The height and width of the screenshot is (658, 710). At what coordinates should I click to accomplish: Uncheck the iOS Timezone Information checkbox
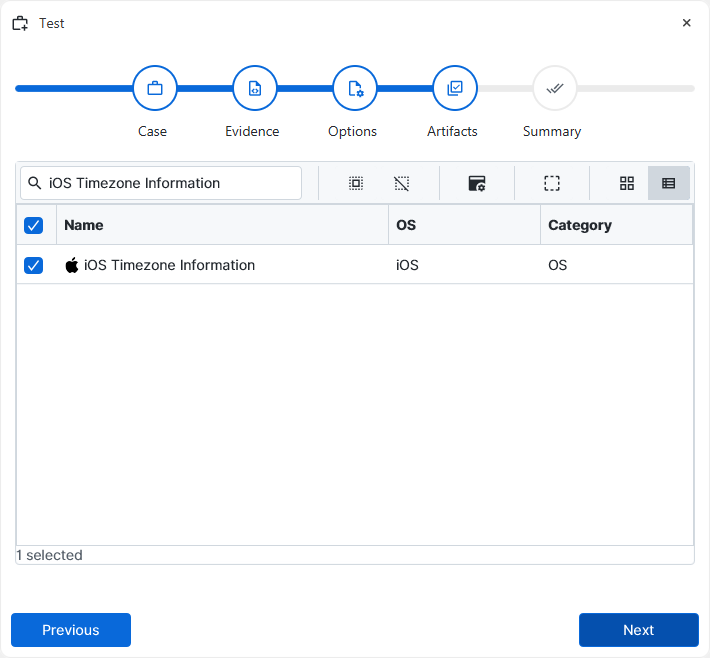tap(34, 265)
